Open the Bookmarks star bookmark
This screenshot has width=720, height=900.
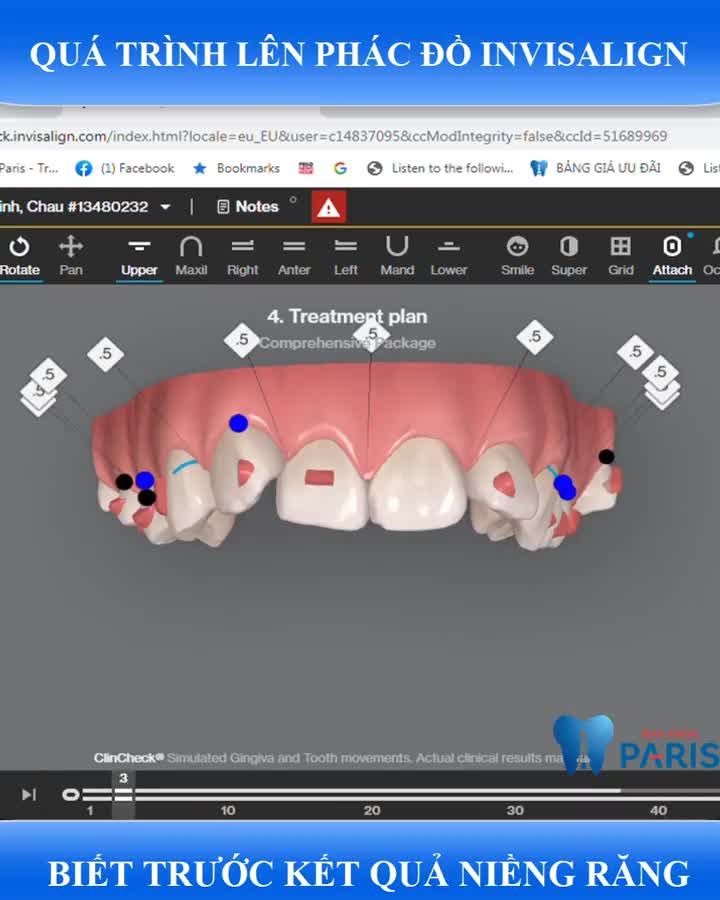237,168
